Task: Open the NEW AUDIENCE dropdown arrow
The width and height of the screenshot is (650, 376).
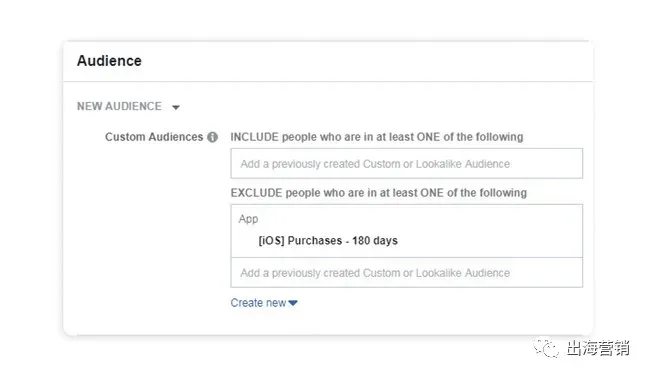Action: point(176,107)
